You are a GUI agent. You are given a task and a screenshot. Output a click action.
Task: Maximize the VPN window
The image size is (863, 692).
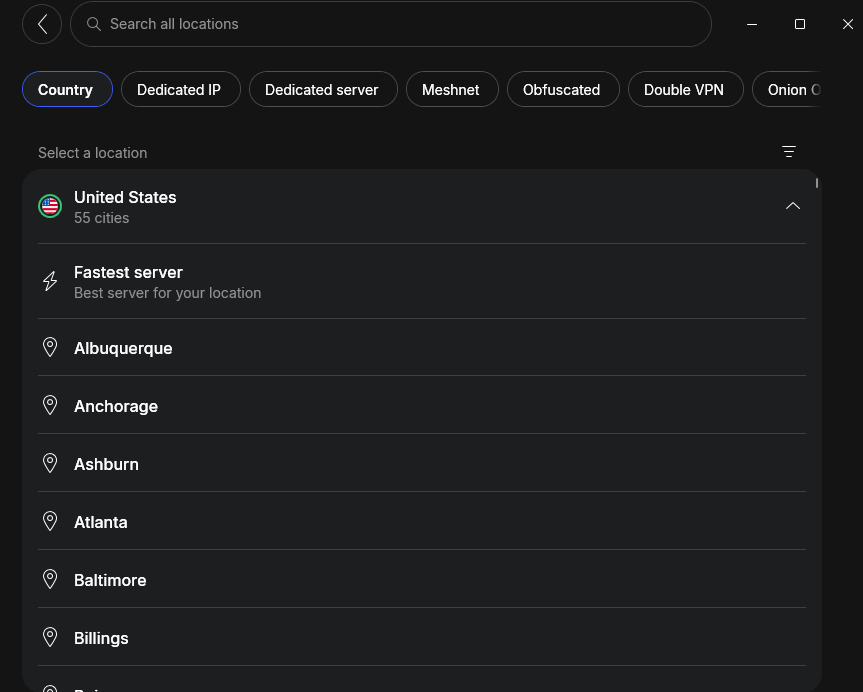[x=800, y=24]
